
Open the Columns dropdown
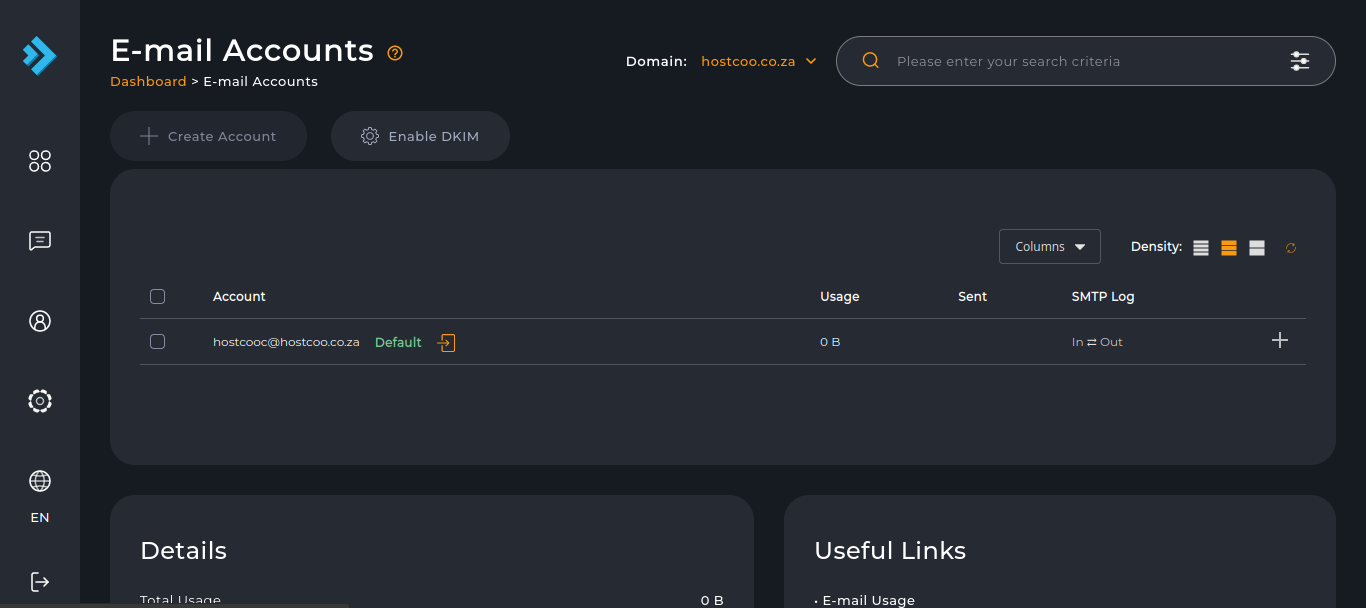(x=1050, y=247)
